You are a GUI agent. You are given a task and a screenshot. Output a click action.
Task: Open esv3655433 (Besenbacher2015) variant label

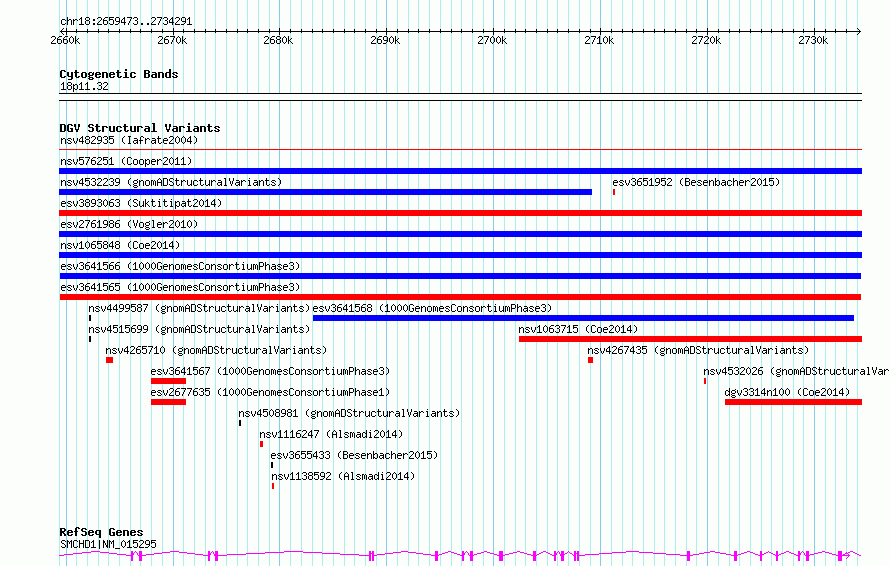354,455
